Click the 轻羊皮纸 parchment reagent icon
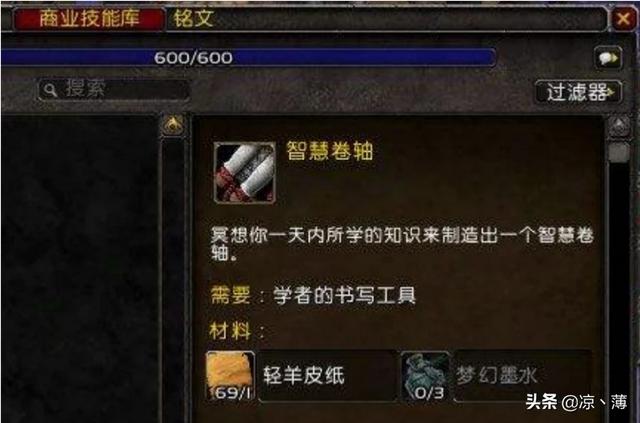The image size is (640, 423). click(231, 376)
